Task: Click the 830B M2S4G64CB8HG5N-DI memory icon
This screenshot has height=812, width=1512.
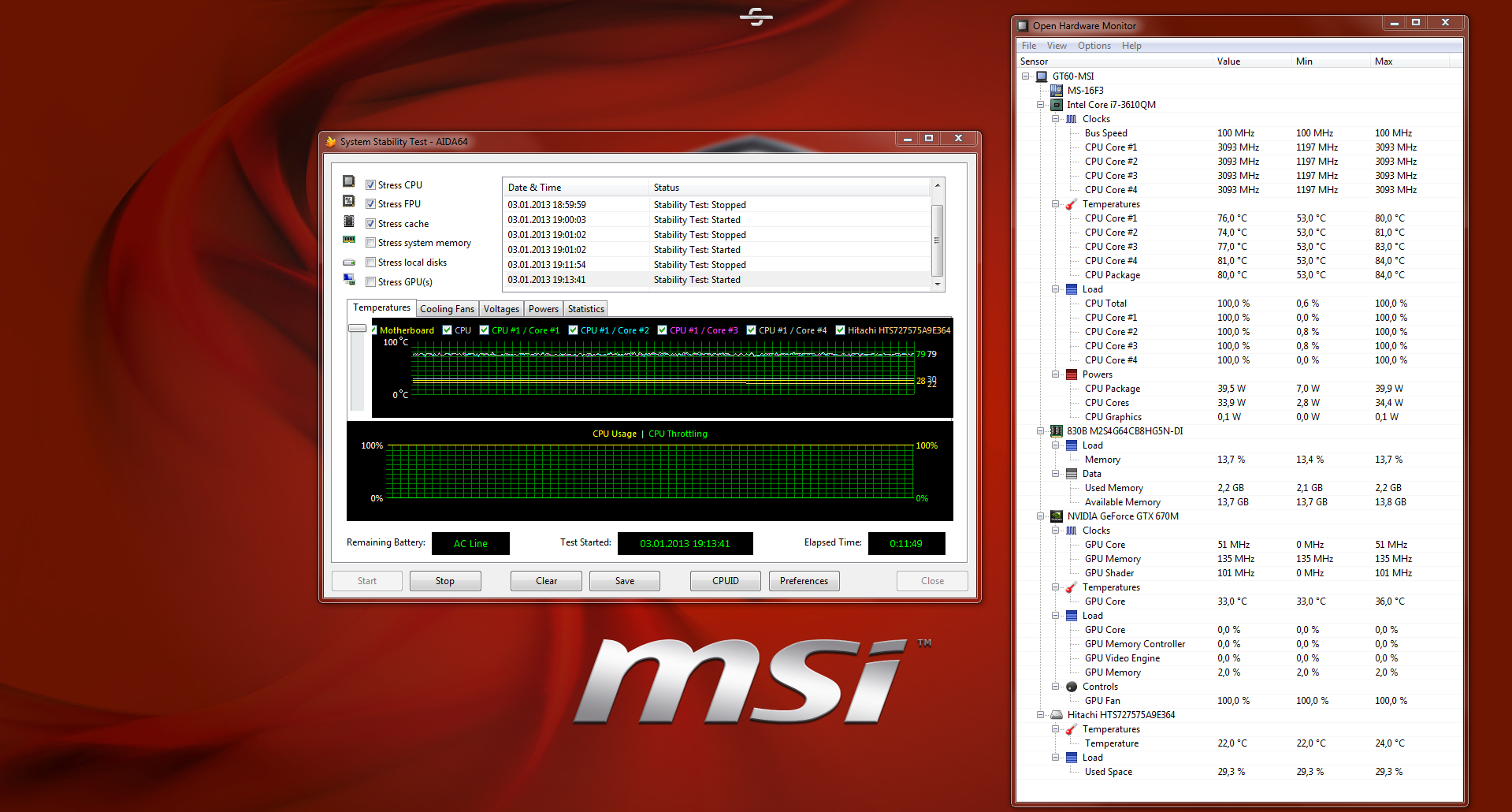Action: coord(1057,431)
